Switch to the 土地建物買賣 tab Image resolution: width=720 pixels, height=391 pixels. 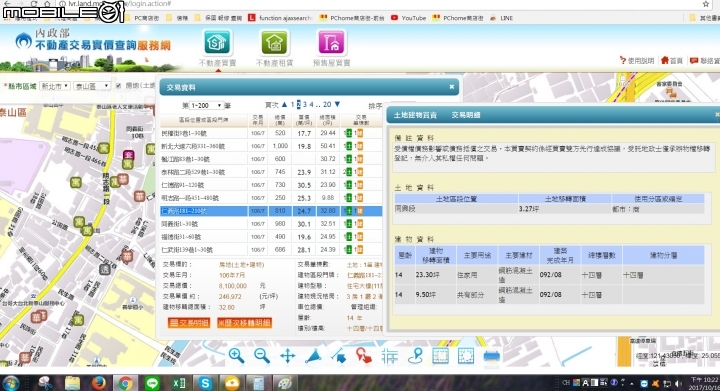(x=415, y=115)
